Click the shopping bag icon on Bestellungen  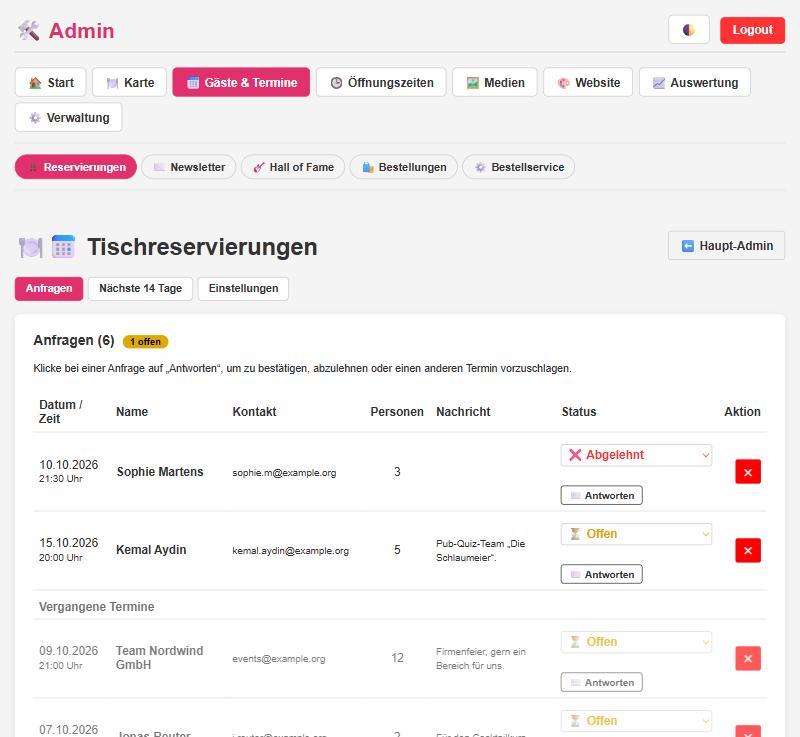click(x=368, y=167)
